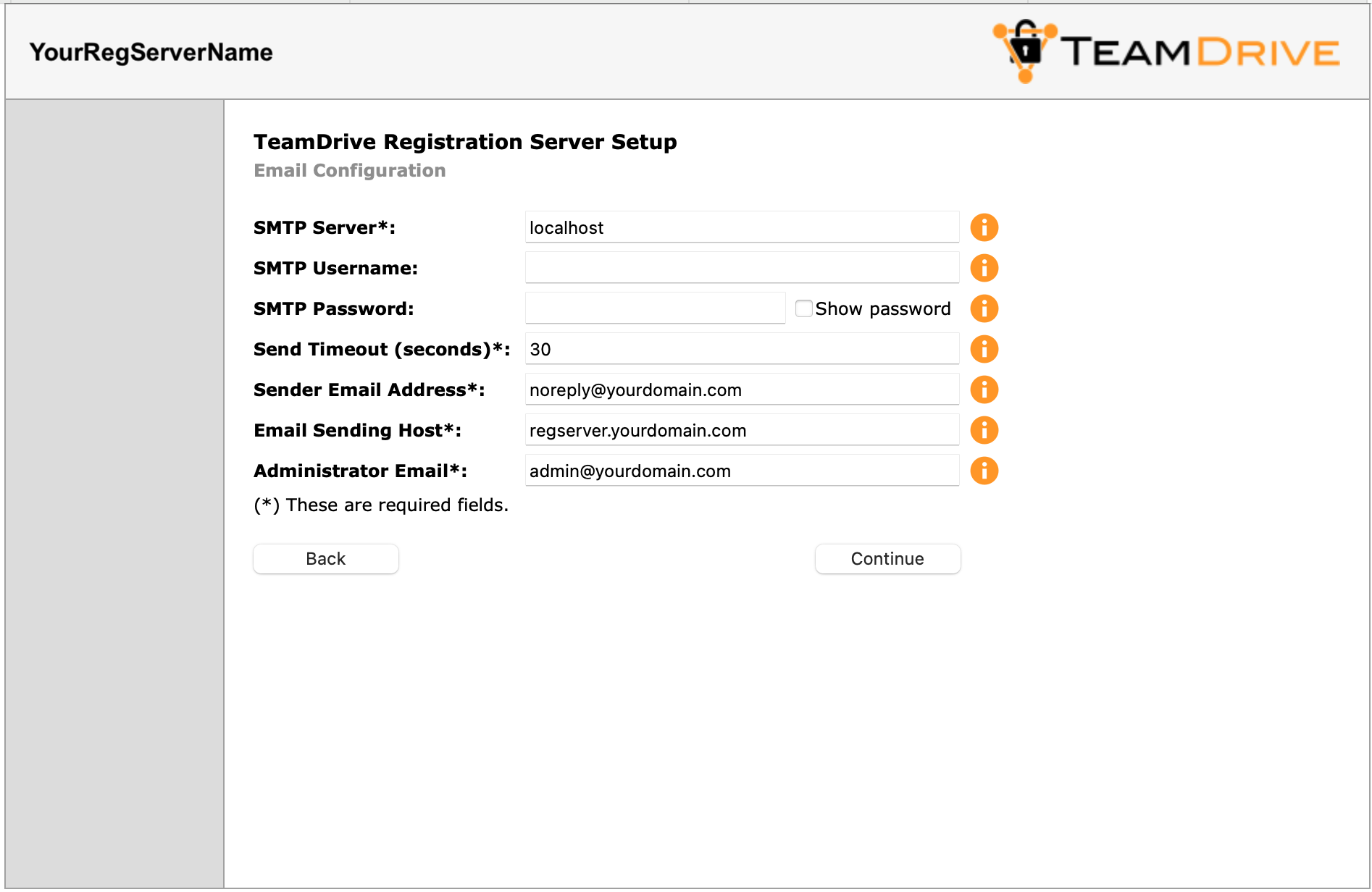Enable the Show password checkbox
The image size is (1372, 892).
click(x=803, y=308)
